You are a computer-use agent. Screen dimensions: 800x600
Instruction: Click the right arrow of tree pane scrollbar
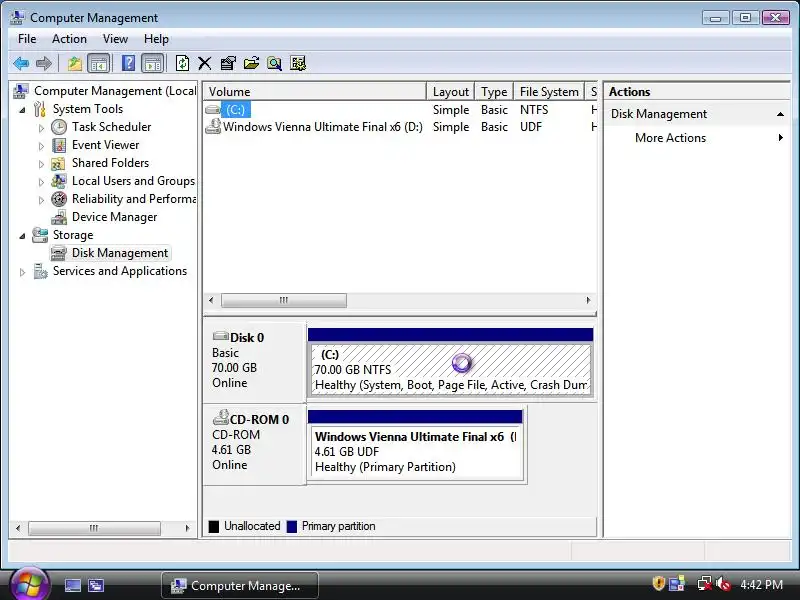click(187, 528)
